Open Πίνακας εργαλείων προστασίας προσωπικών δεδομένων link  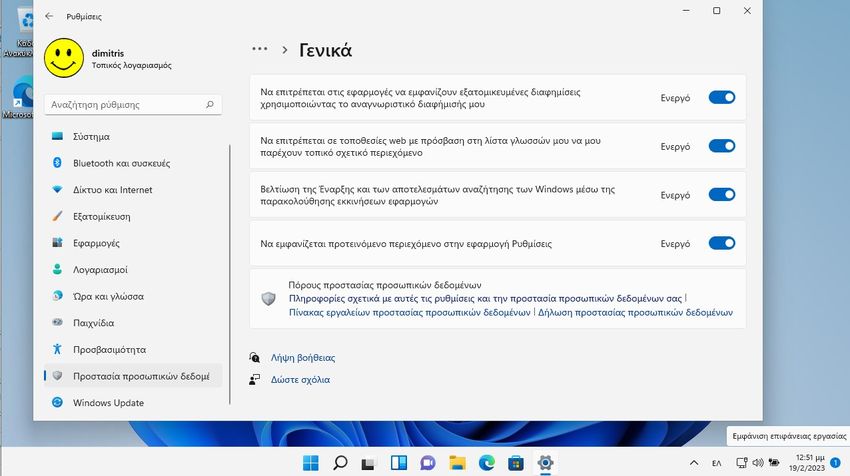409,312
